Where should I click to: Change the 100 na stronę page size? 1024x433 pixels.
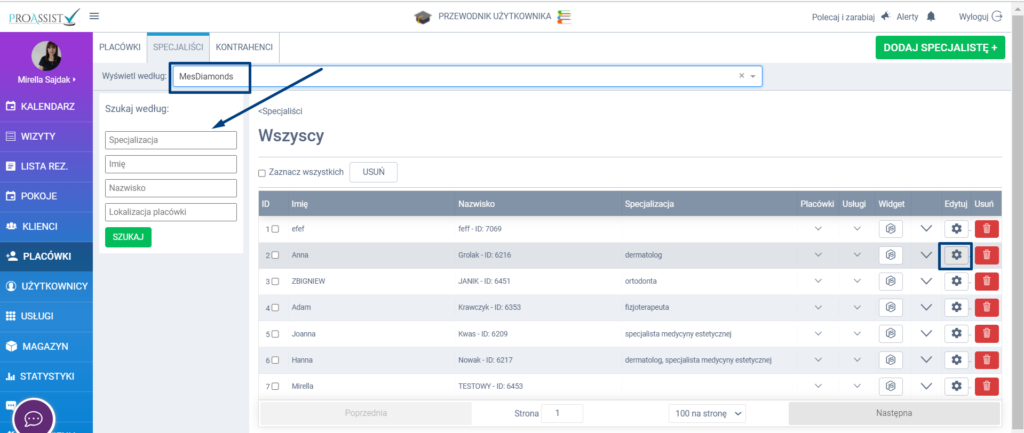pyautogui.click(x=707, y=412)
